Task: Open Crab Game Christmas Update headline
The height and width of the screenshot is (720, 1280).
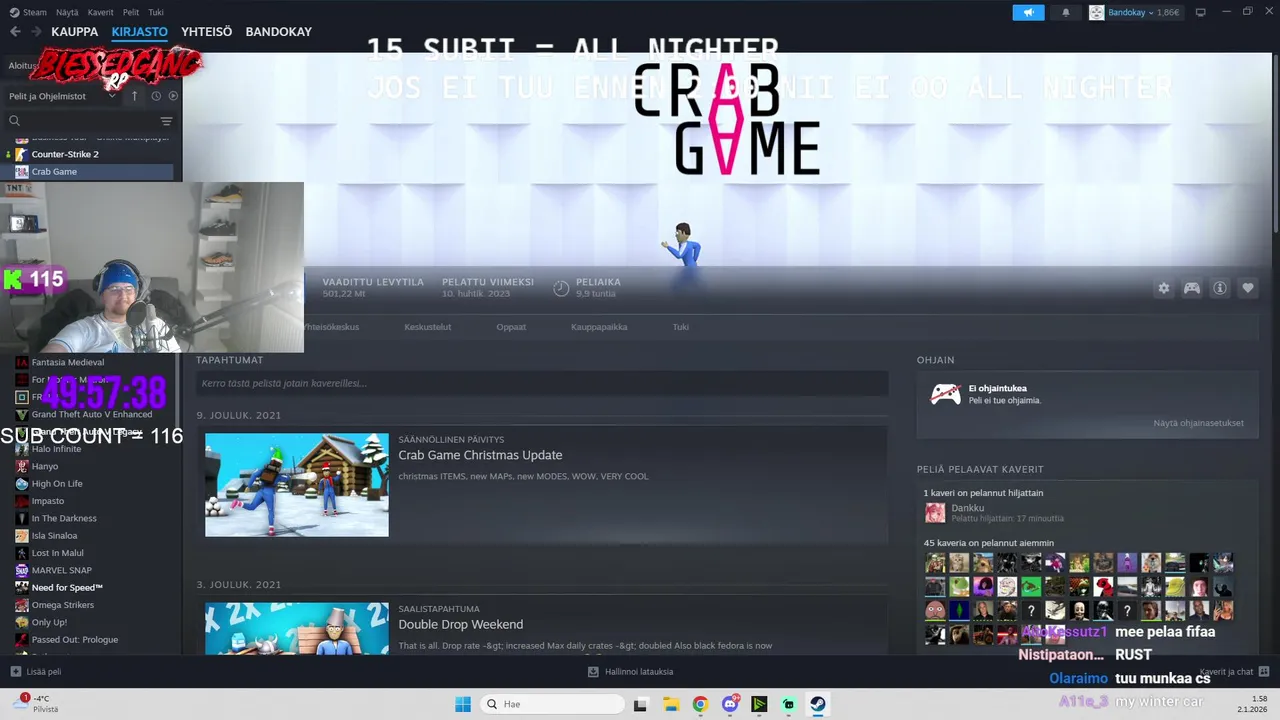Action: coord(480,455)
